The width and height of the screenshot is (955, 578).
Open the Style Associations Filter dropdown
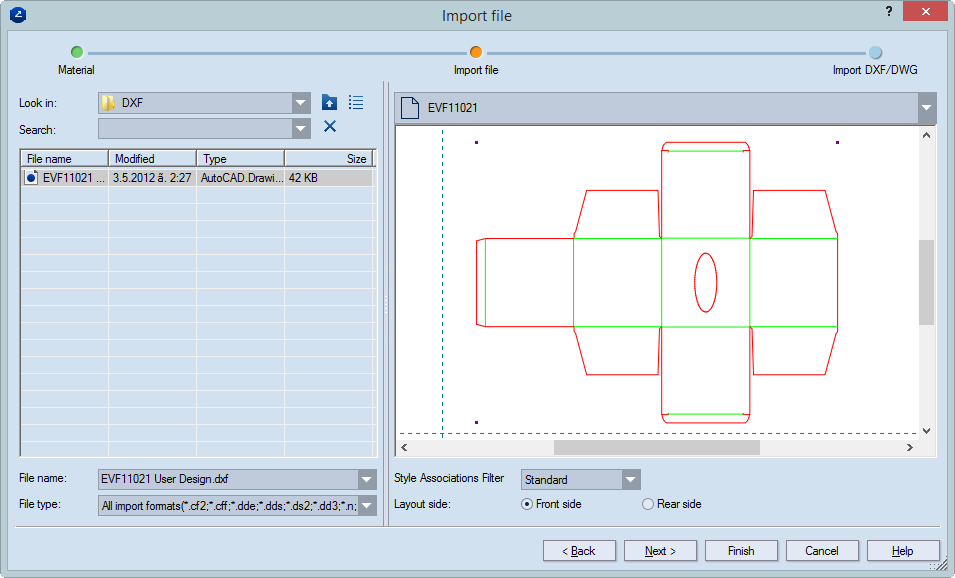pyautogui.click(x=630, y=480)
